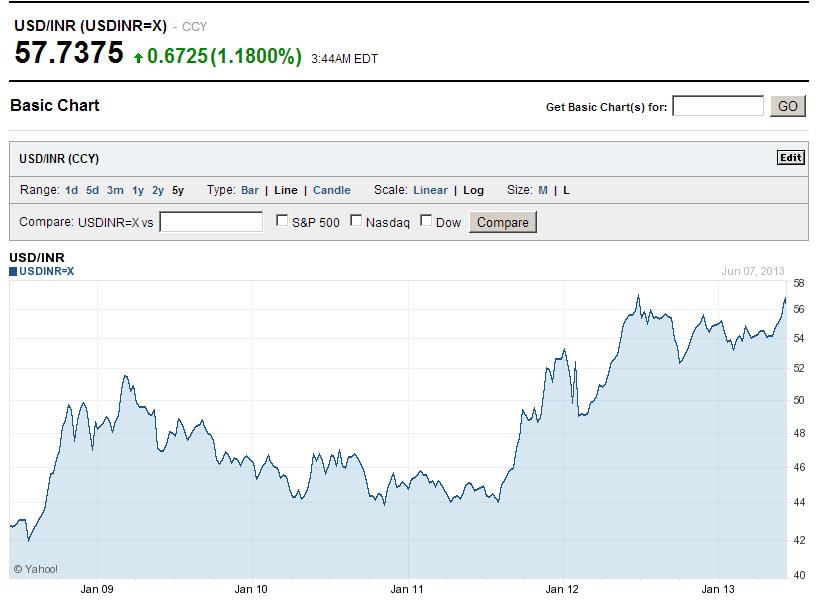
Task: Click the GO button
Action: [788, 106]
